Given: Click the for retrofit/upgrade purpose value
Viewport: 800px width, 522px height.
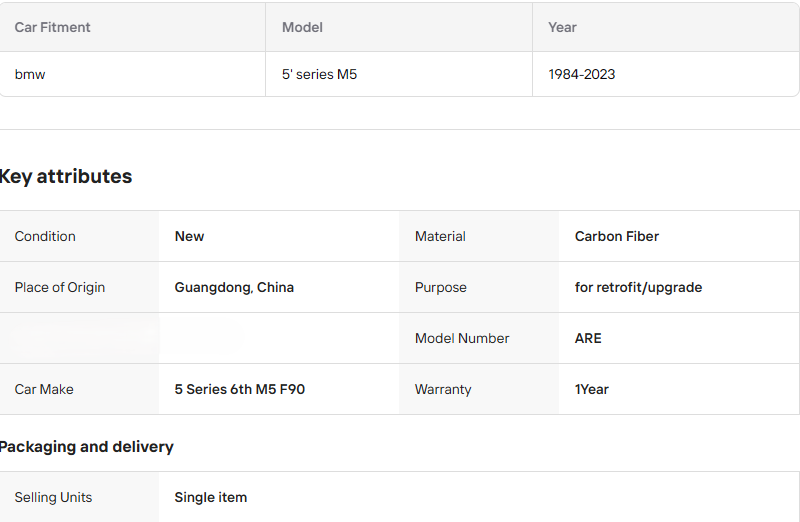Looking at the screenshot, I should click(638, 287).
